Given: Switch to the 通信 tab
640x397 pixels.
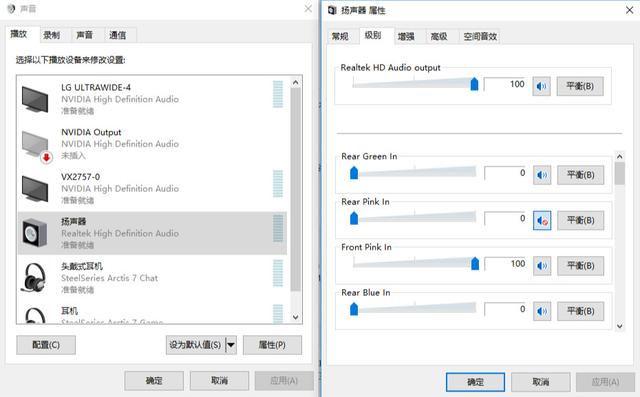Looking at the screenshot, I should (x=118, y=35).
